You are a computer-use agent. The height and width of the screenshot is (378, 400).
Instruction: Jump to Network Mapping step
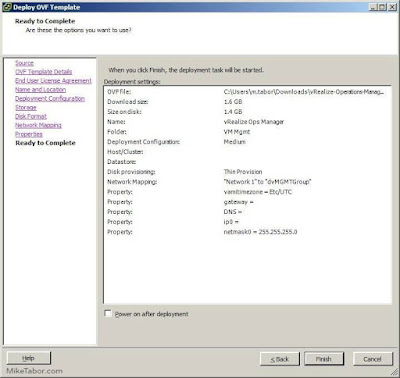tap(38, 125)
